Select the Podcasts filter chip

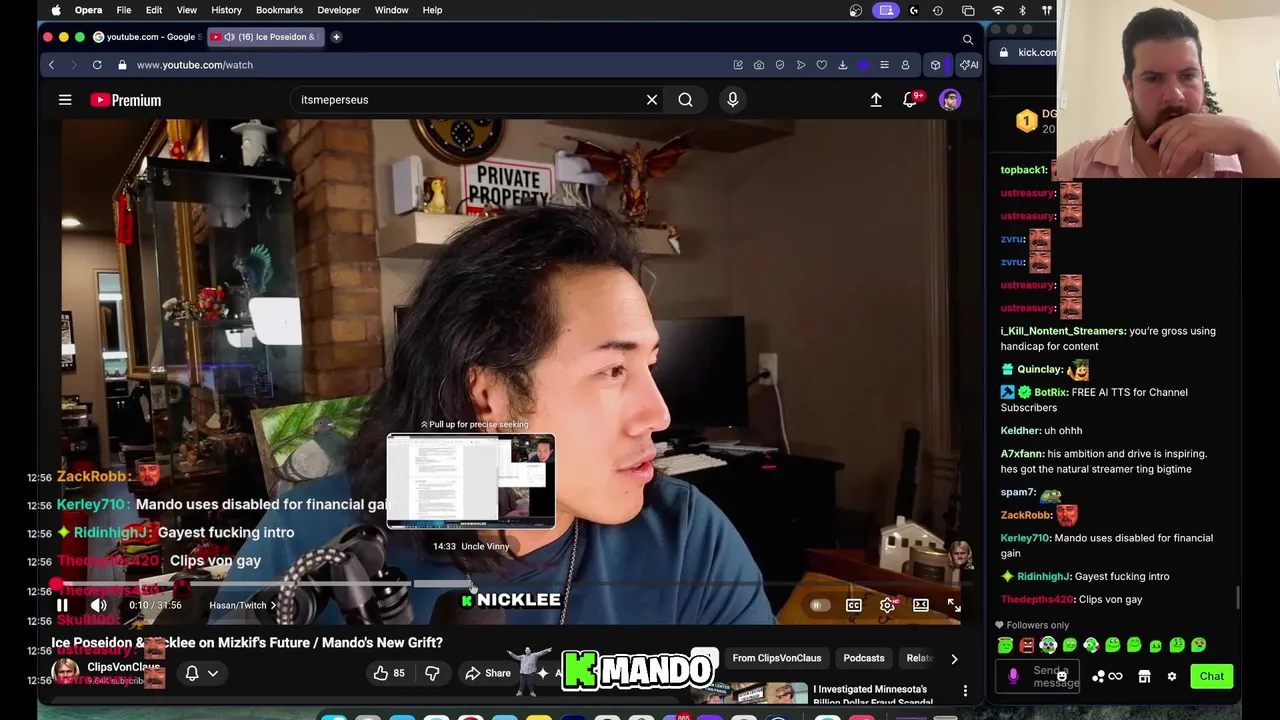click(864, 658)
